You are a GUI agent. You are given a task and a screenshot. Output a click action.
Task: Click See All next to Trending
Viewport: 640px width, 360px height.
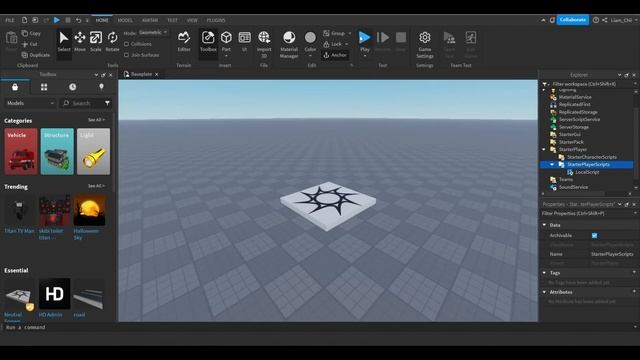coord(96,186)
